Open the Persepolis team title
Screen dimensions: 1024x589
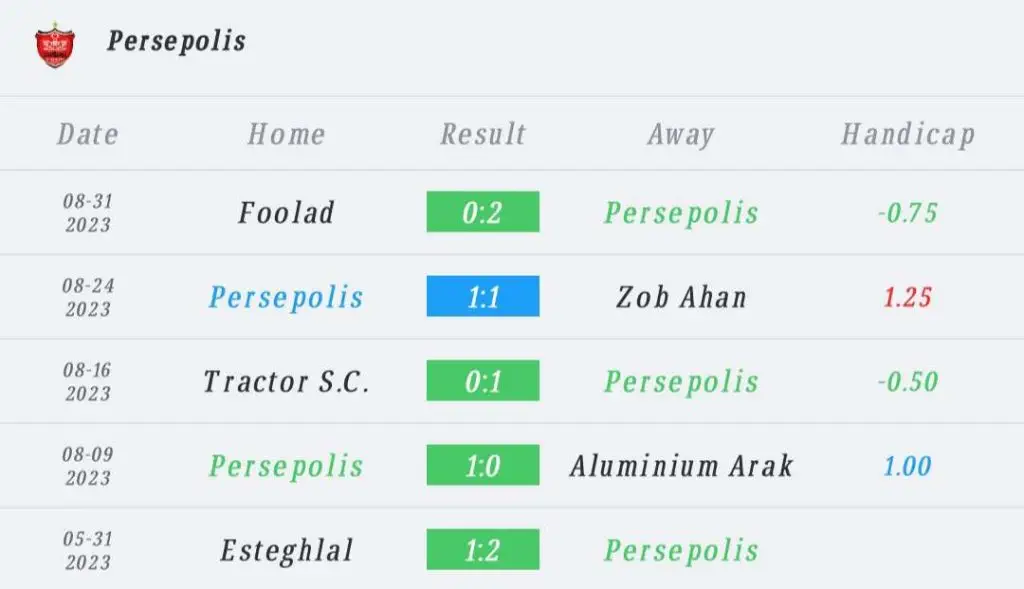(176, 41)
